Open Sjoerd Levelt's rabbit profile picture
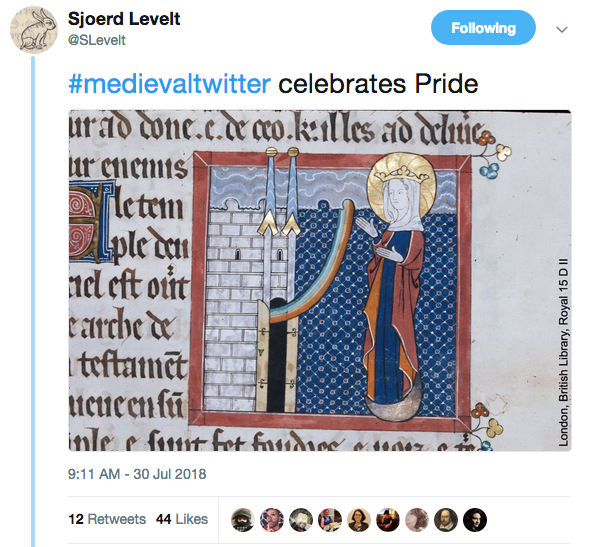592x547 pixels. [x=34, y=30]
